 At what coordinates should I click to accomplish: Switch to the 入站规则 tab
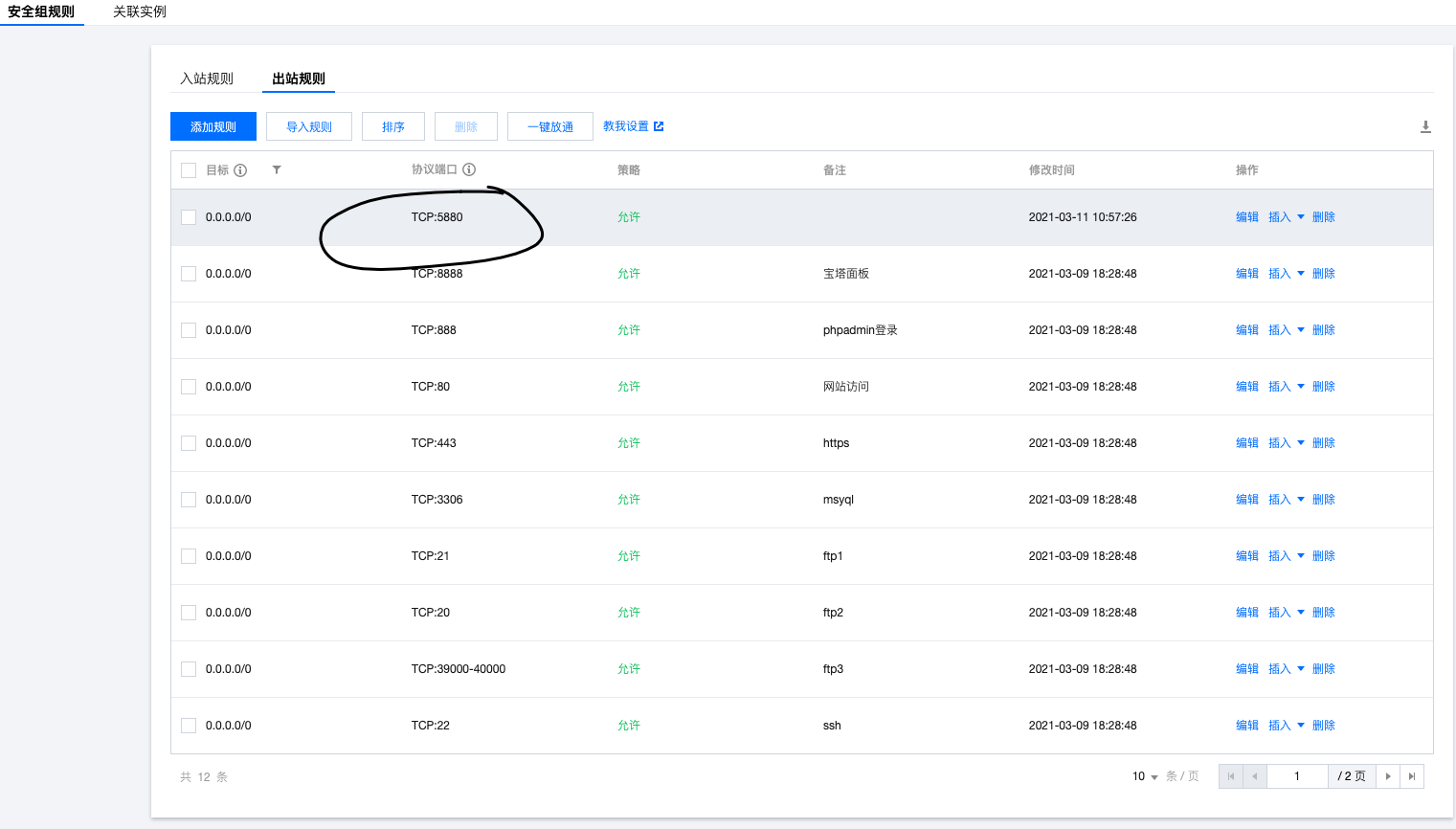pos(207,78)
